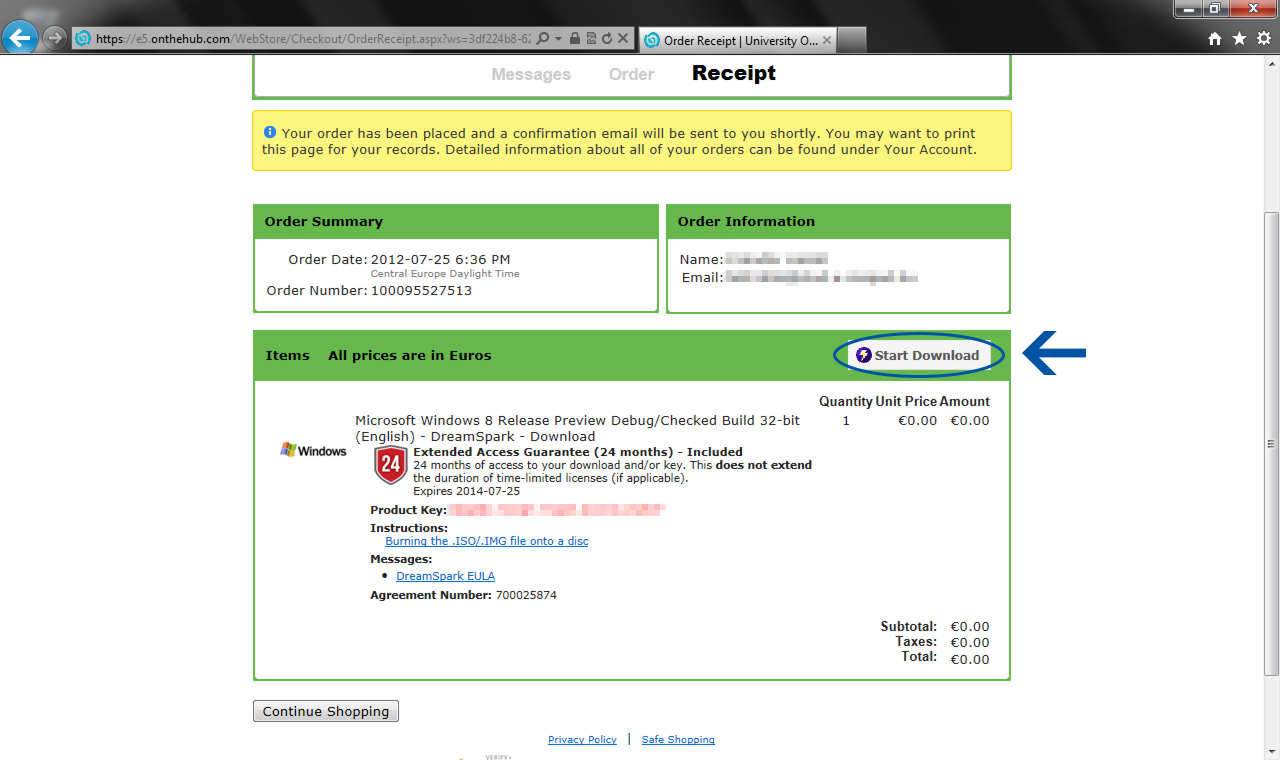The width and height of the screenshot is (1280, 760).
Task: Restore down the browser window
Action: [x=1214, y=8]
